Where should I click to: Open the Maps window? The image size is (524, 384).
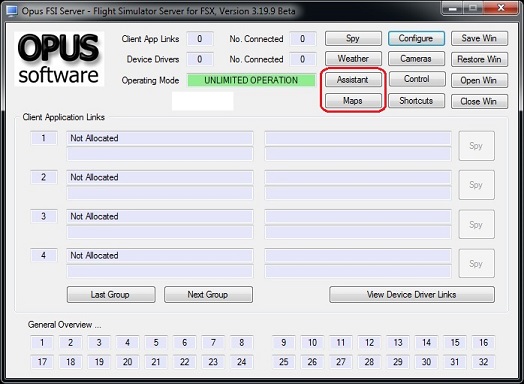click(x=353, y=101)
